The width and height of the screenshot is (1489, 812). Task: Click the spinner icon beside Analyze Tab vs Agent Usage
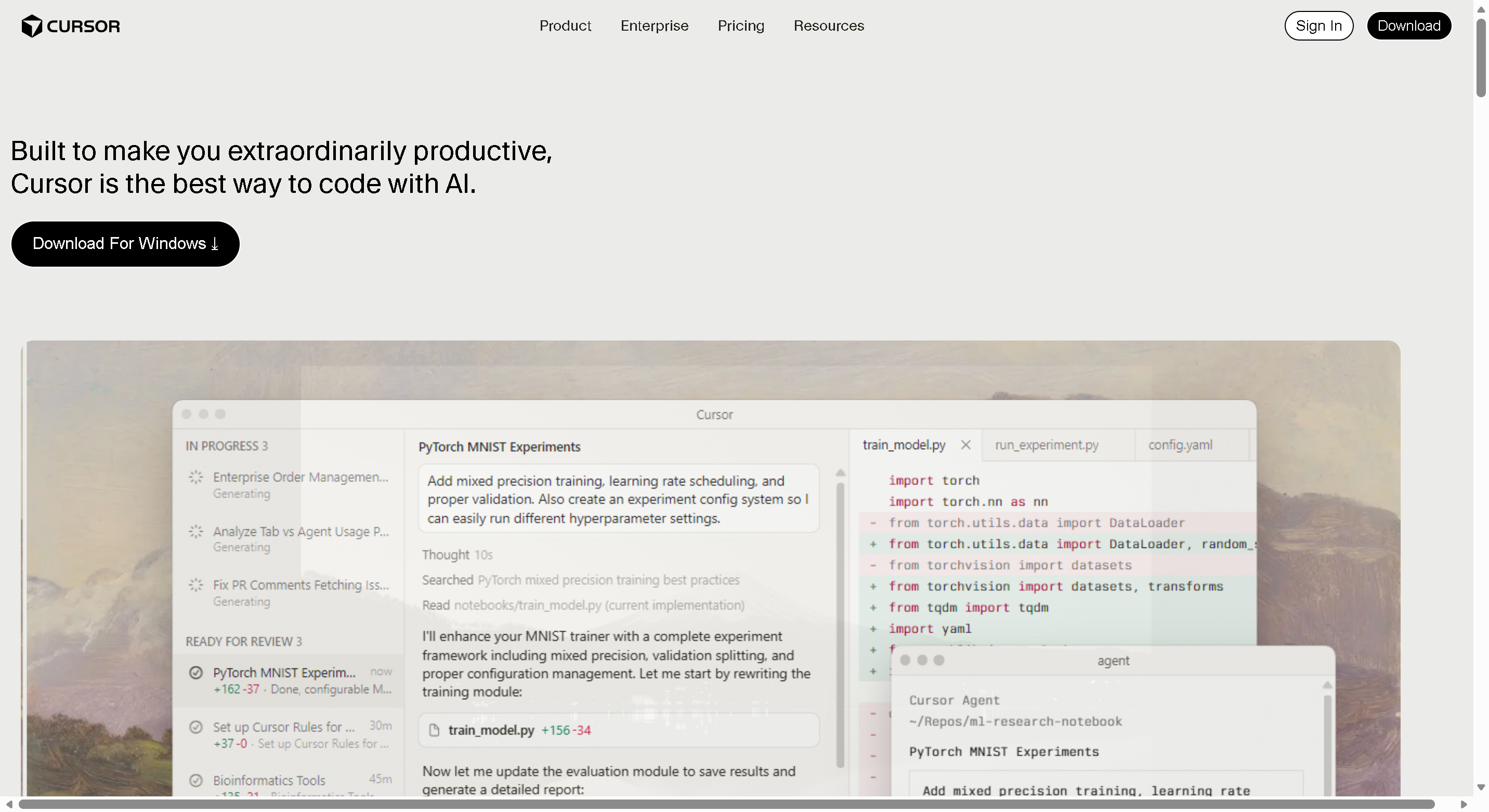pos(195,532)
